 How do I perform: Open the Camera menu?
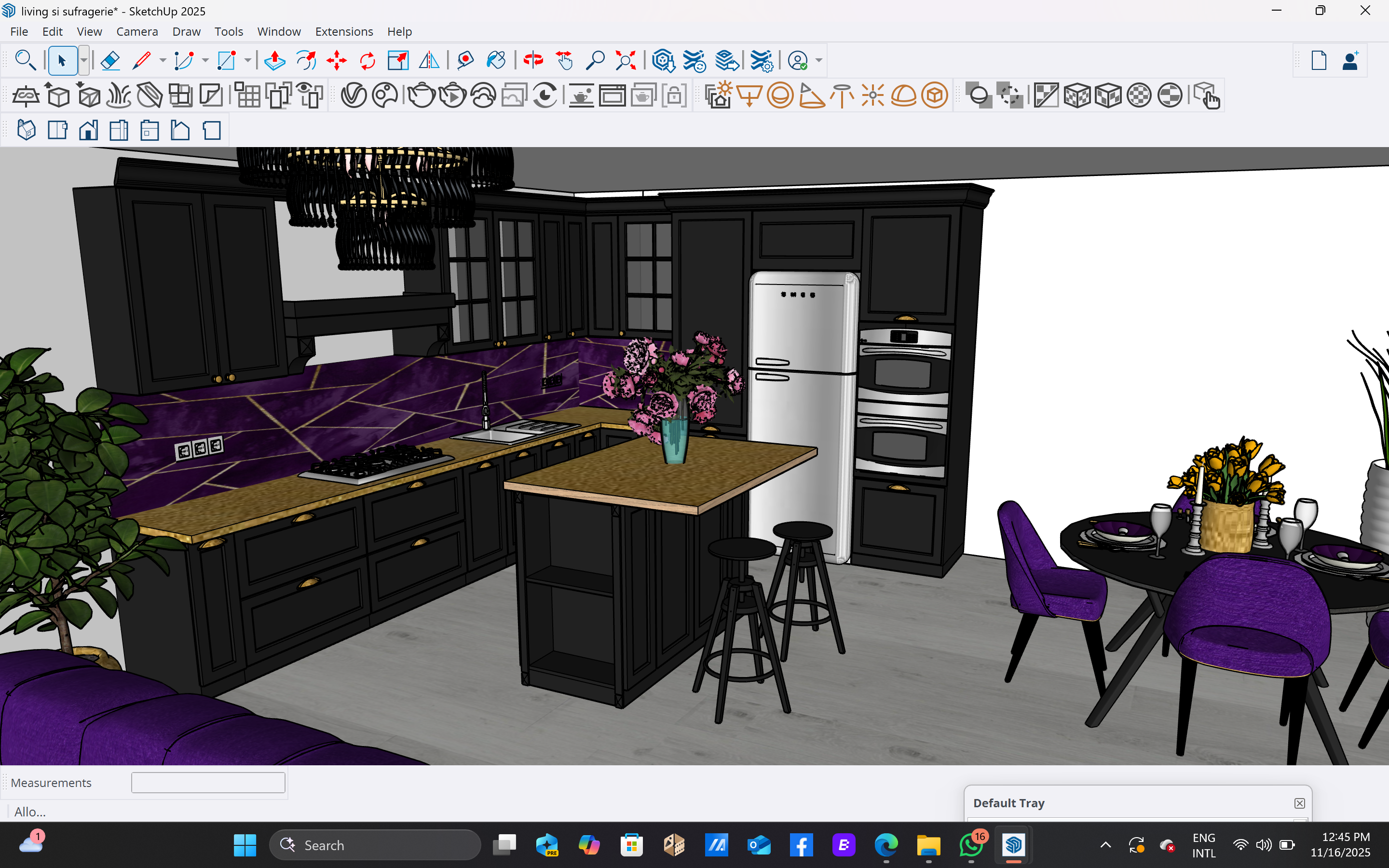[x=136, y=31]
